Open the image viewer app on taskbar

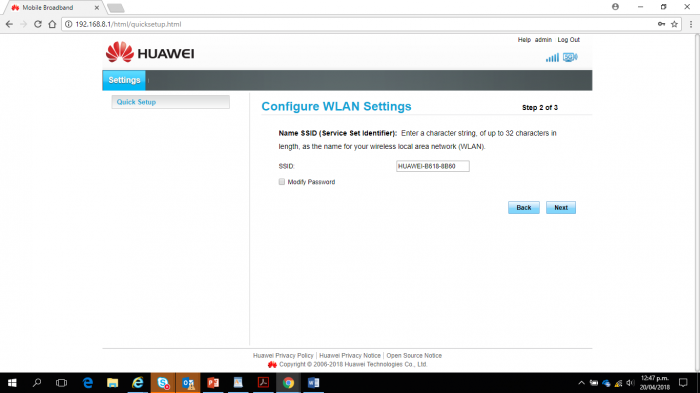click(238, 383)
